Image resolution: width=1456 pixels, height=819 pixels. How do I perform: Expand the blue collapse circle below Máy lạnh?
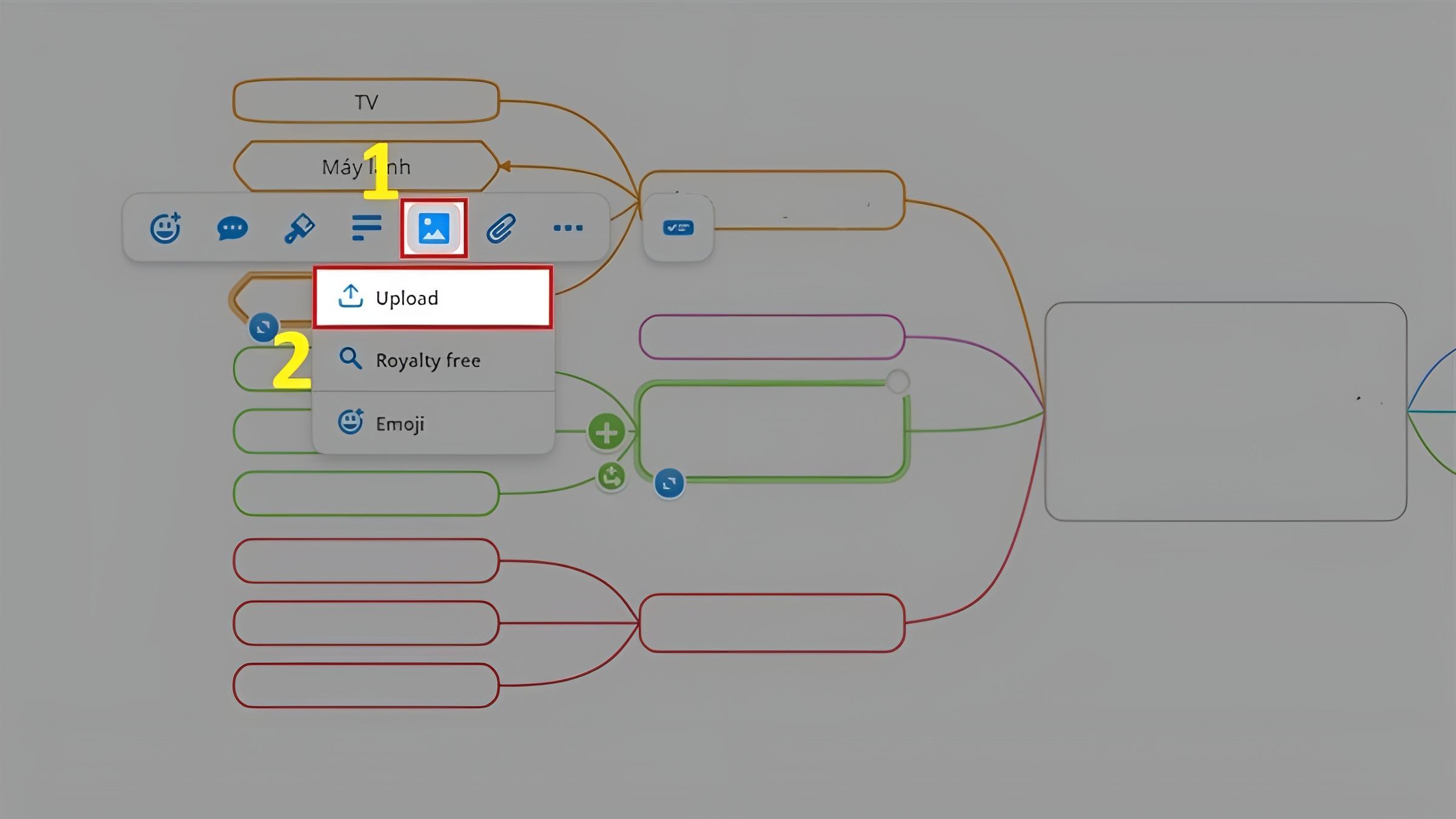click(x=263, y=326)
